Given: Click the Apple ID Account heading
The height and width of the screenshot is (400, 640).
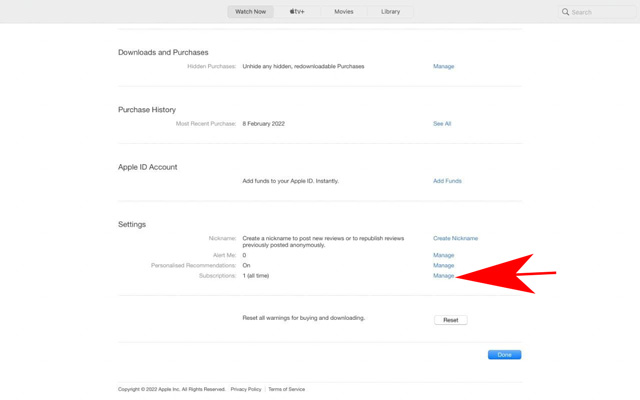Looking at the screenshot, I should click(x=147, y=167).
